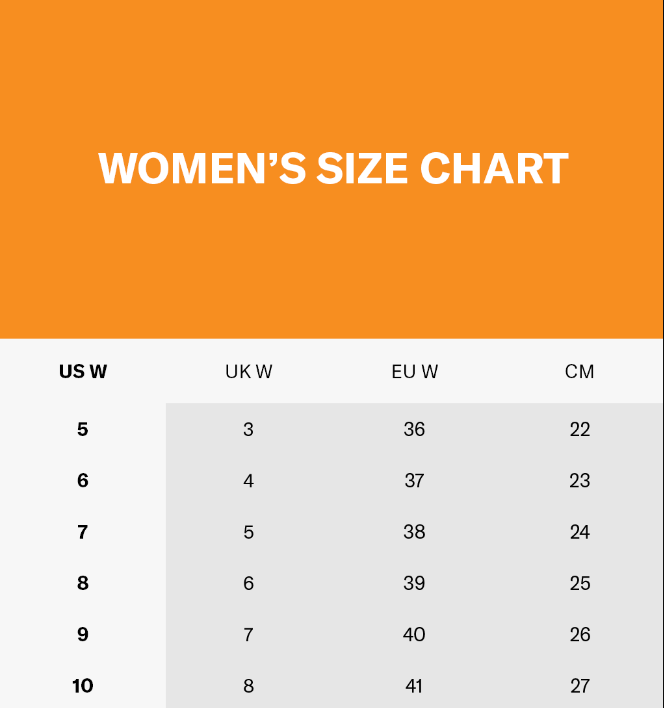
Task: Click EU size 39 cell
Action: pos(414,583)
